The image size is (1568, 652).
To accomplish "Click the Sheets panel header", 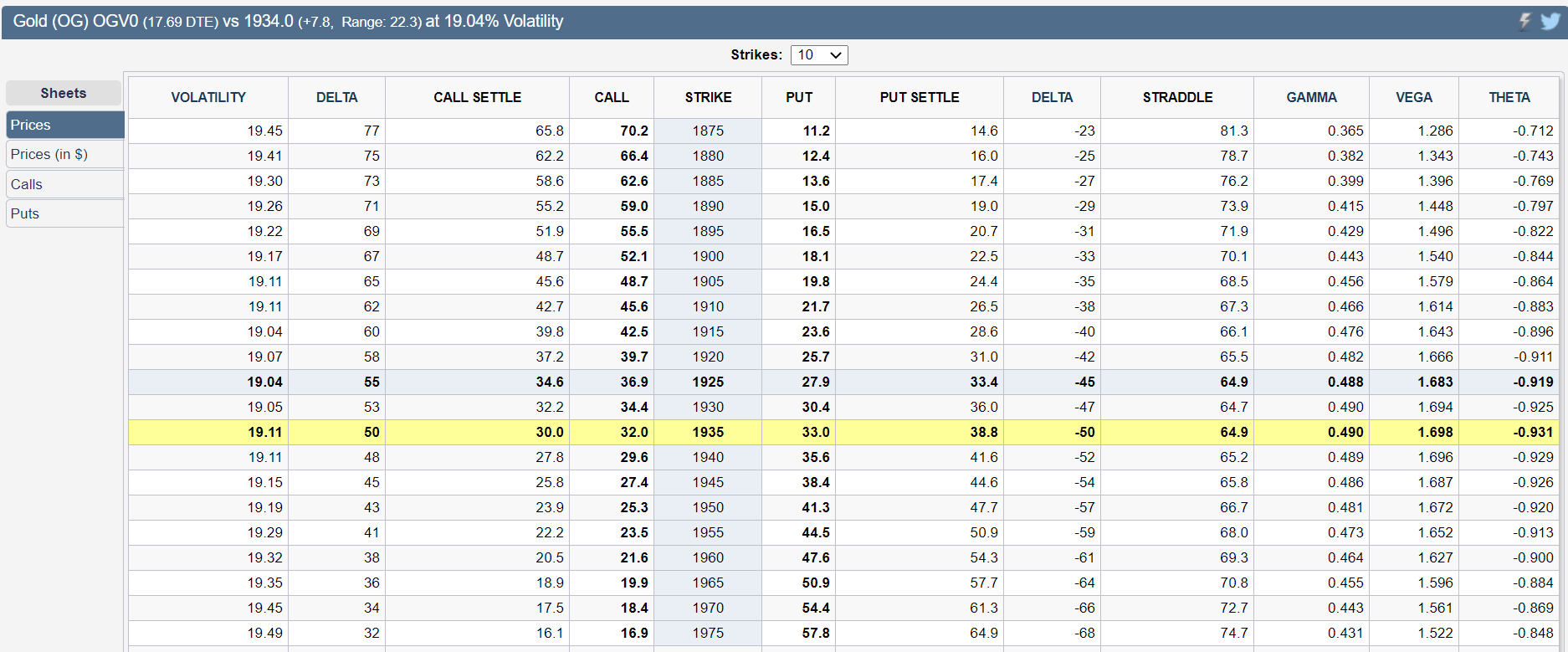I will coord(64,93).
